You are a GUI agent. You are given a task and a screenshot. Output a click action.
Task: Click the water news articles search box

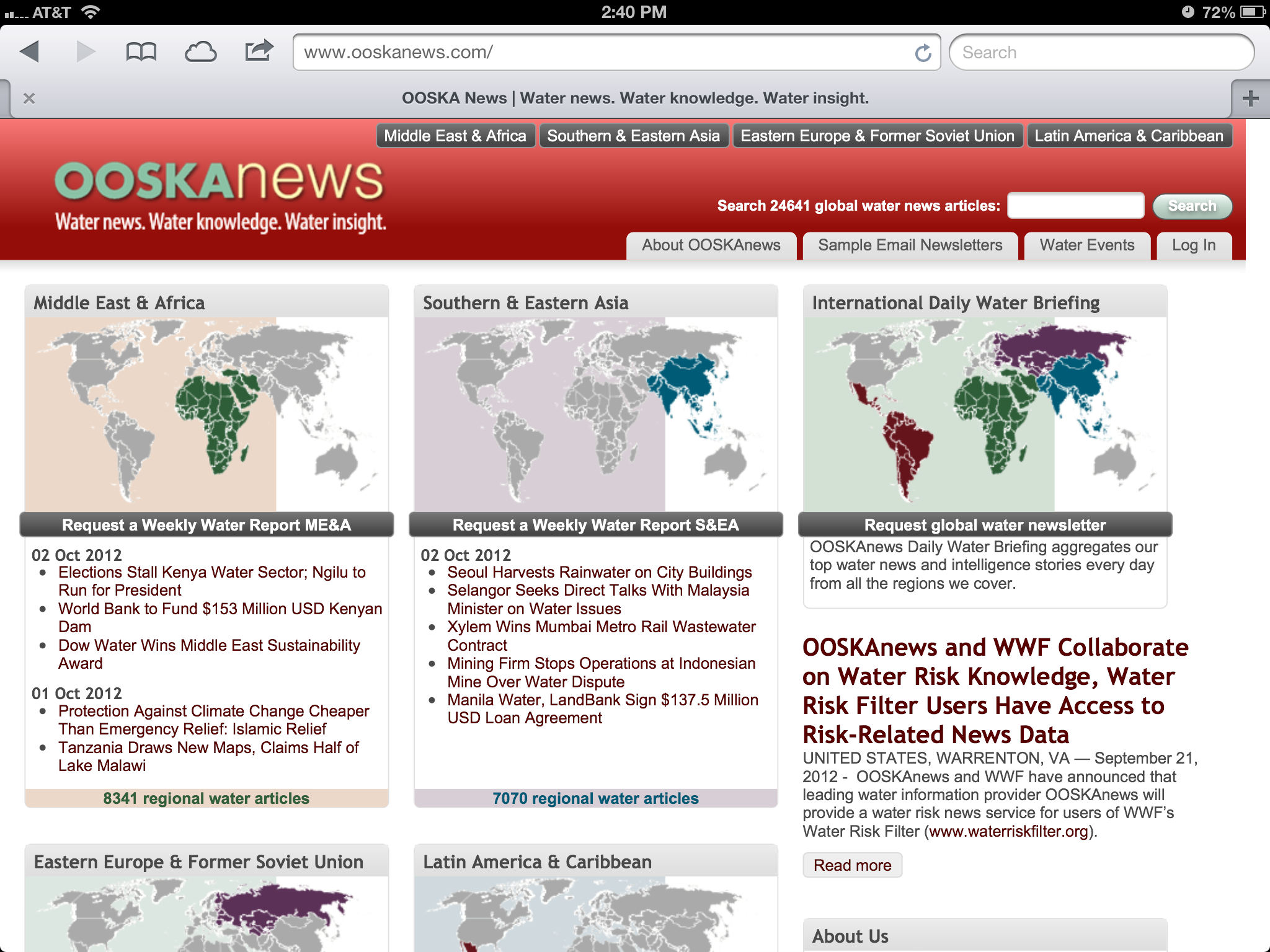pos(1075,206)
